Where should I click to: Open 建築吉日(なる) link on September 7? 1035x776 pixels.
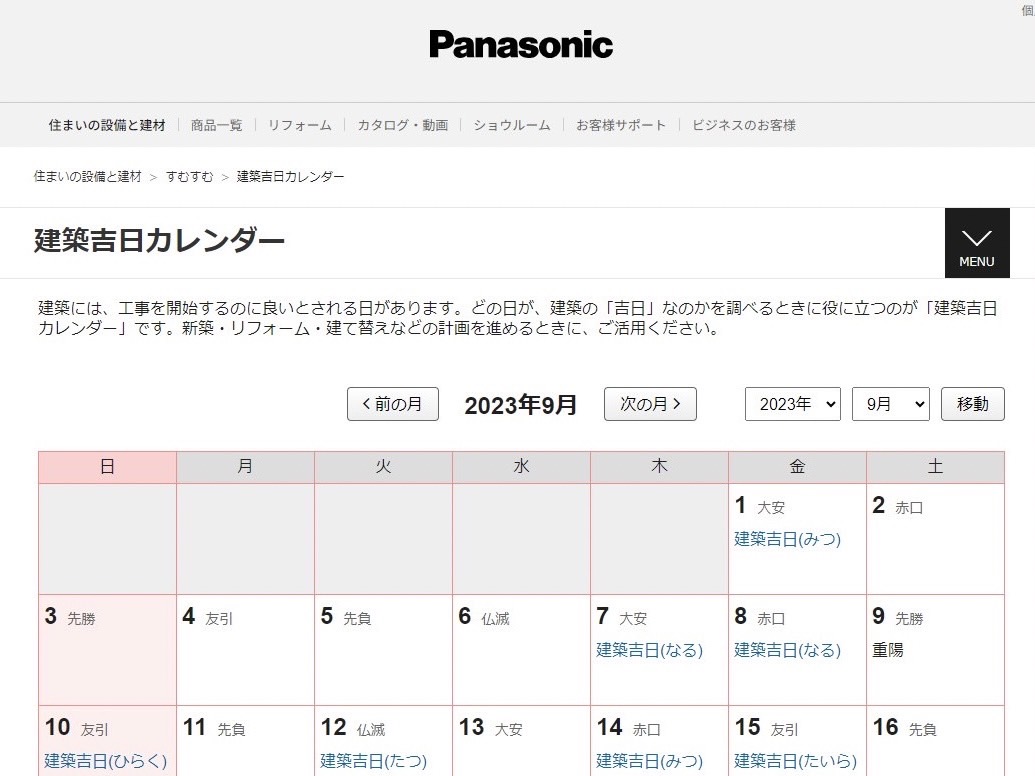[x=650, y=650]
